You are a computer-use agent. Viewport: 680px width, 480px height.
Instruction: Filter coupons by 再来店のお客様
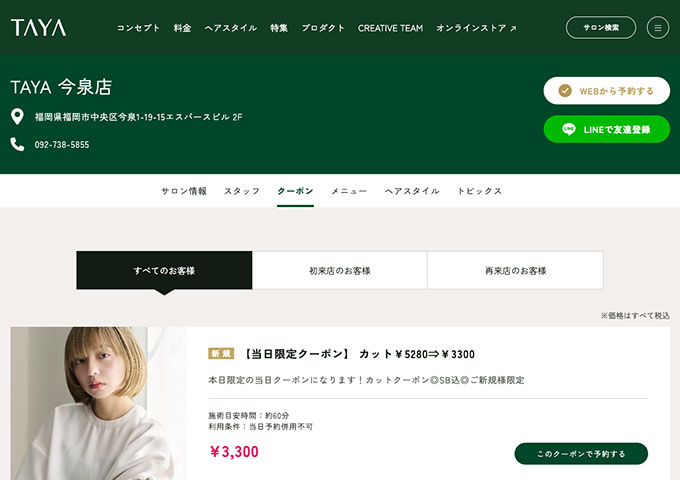tap(515, 270)
